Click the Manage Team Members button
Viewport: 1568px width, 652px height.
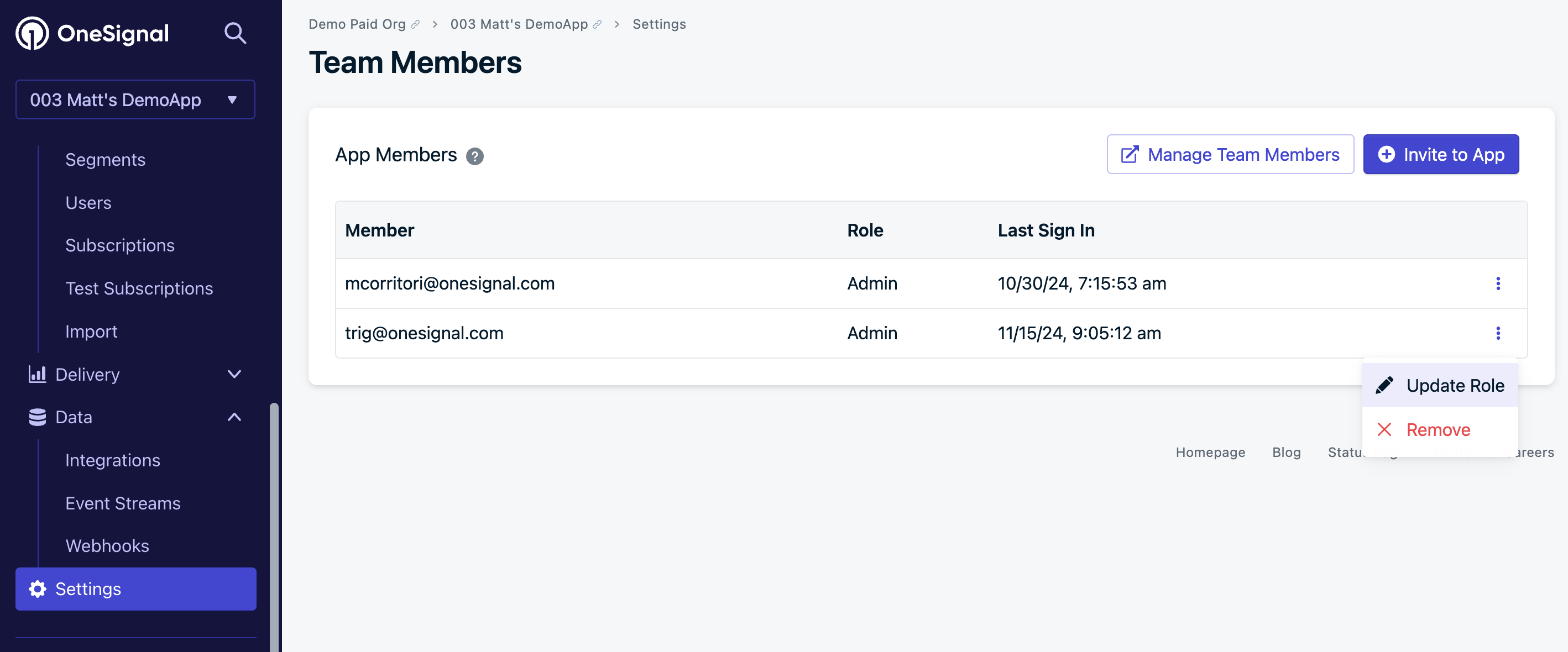[1230, 155]
